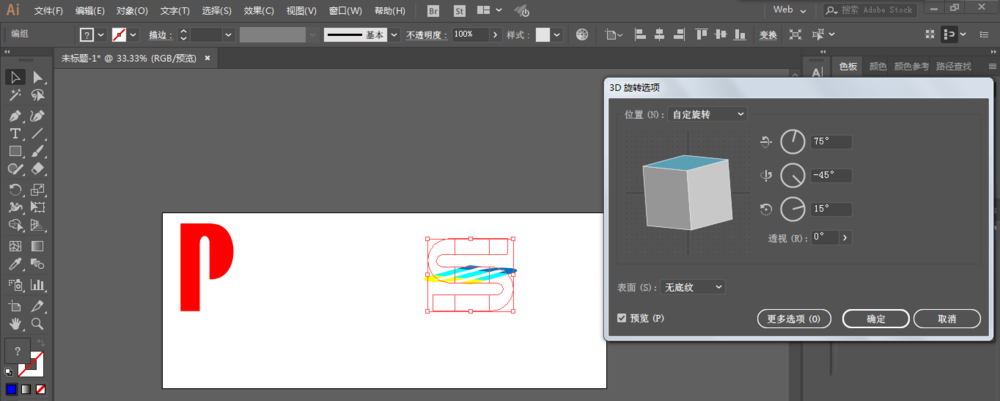Viewport: 1000px width, 401px height.
Task: Reset default fill and stroke
Action: pyautogui.click(x=9, y=372)
